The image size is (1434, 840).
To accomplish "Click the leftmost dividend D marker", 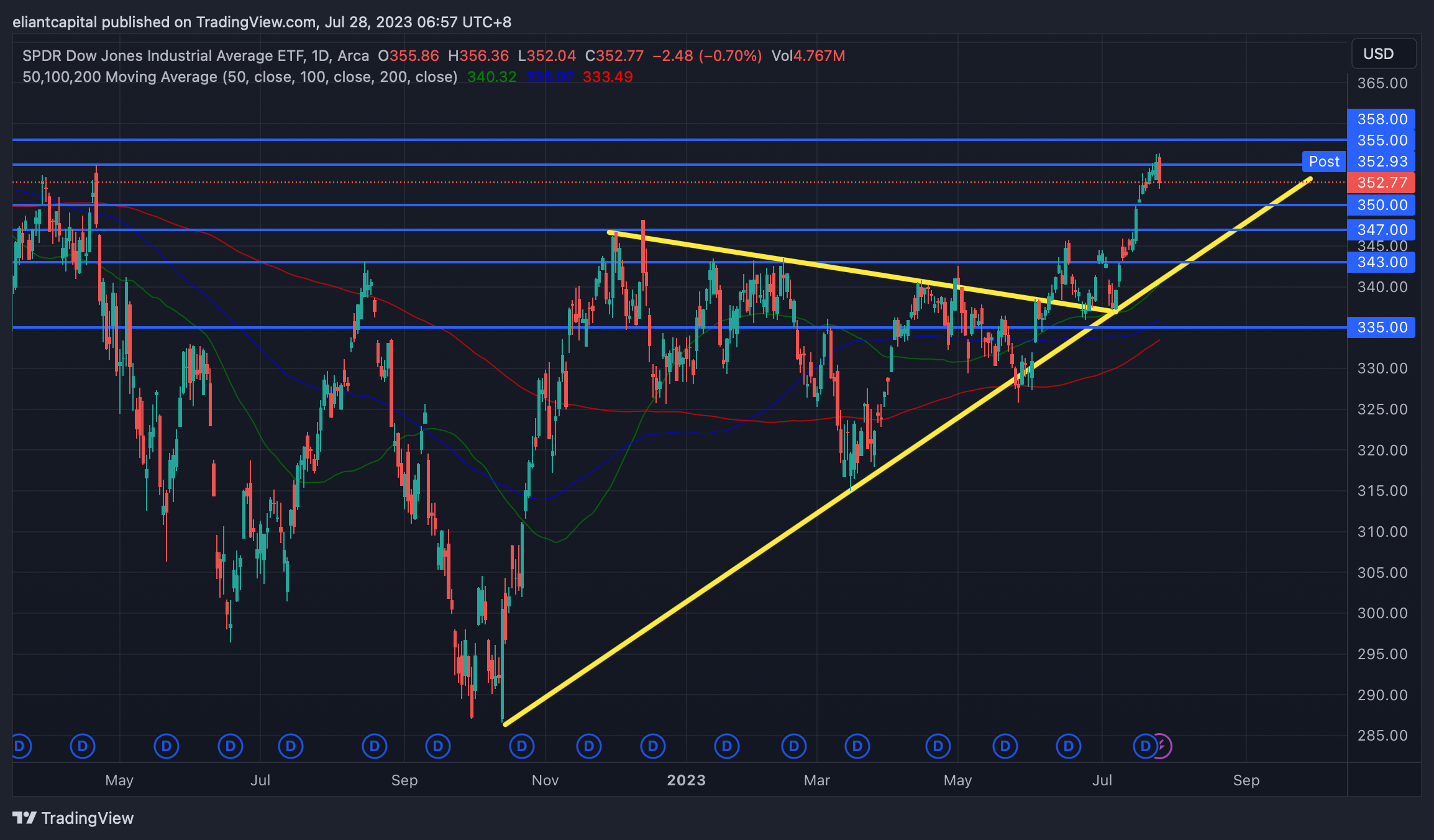I will [x=21, y=747].
